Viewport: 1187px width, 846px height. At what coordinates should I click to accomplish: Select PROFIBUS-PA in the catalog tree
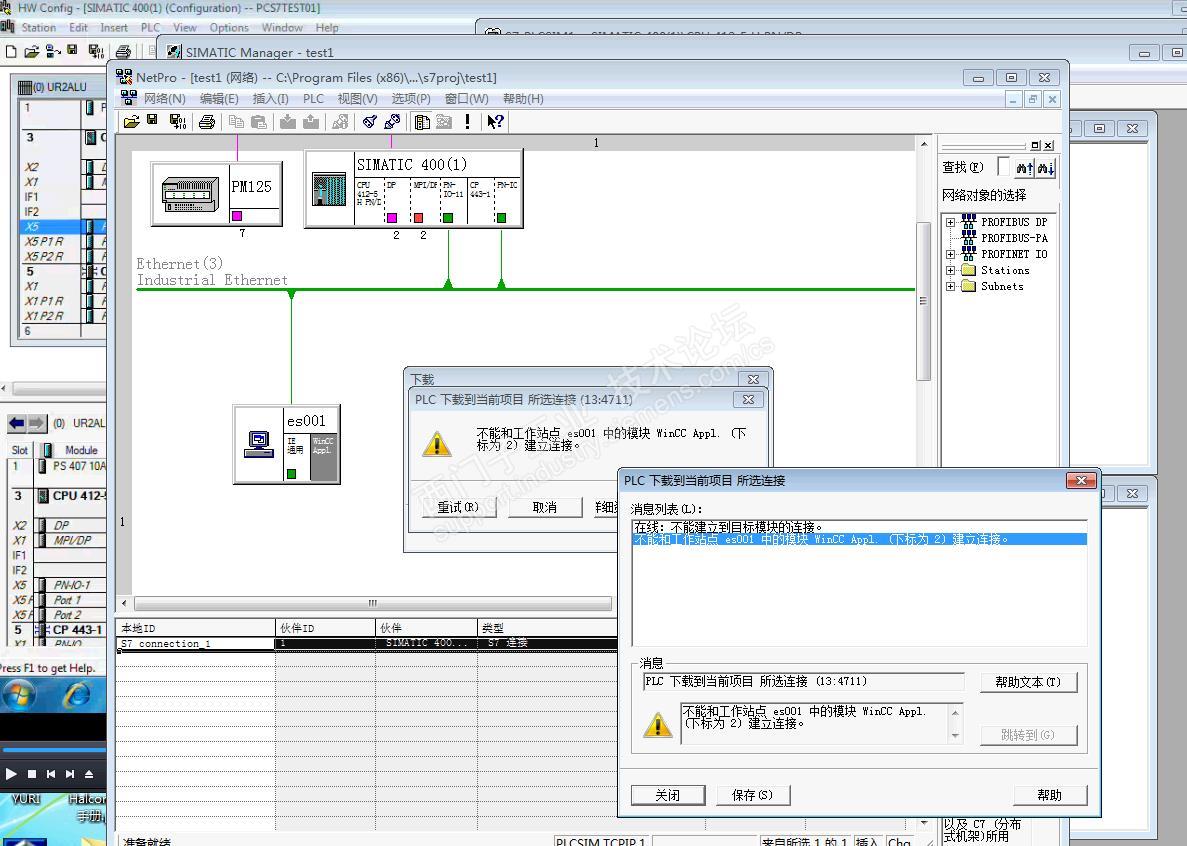click(1014, 238)
